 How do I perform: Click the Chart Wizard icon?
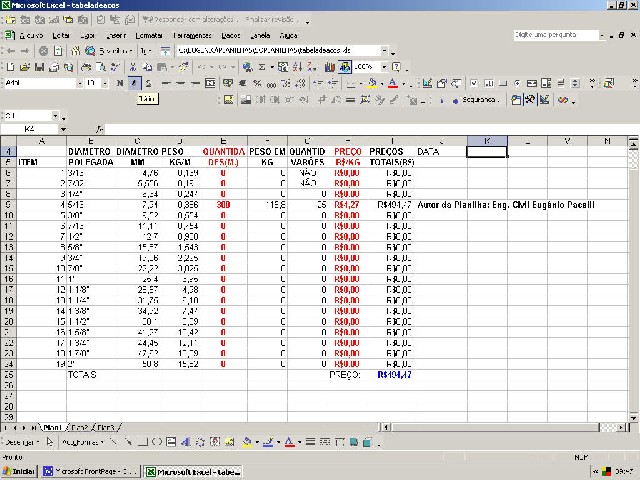coord(330,67)
